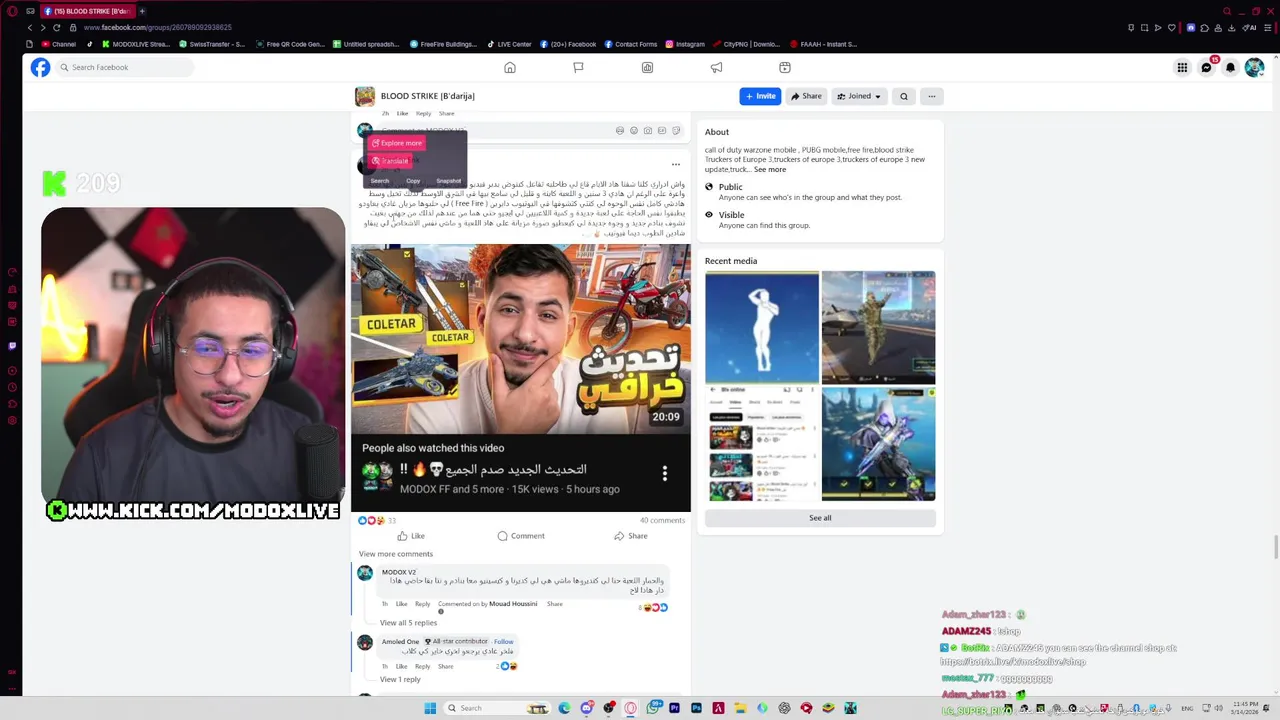Open WhatsApp from the taskbar
The height and width of the screenshot is (720, 1280).
(652, 708)
